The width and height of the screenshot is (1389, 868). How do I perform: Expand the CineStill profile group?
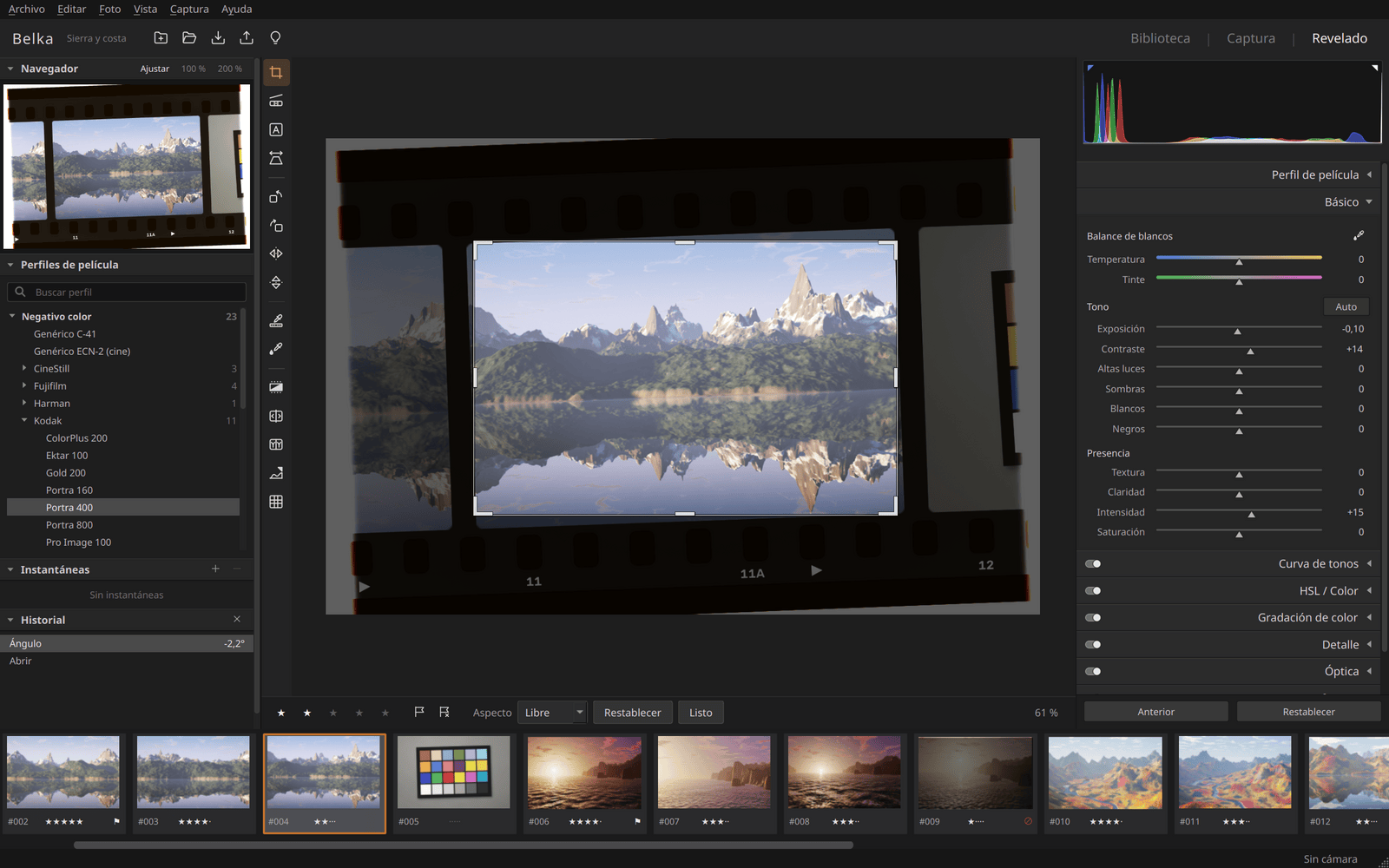(x=24, y=368)
